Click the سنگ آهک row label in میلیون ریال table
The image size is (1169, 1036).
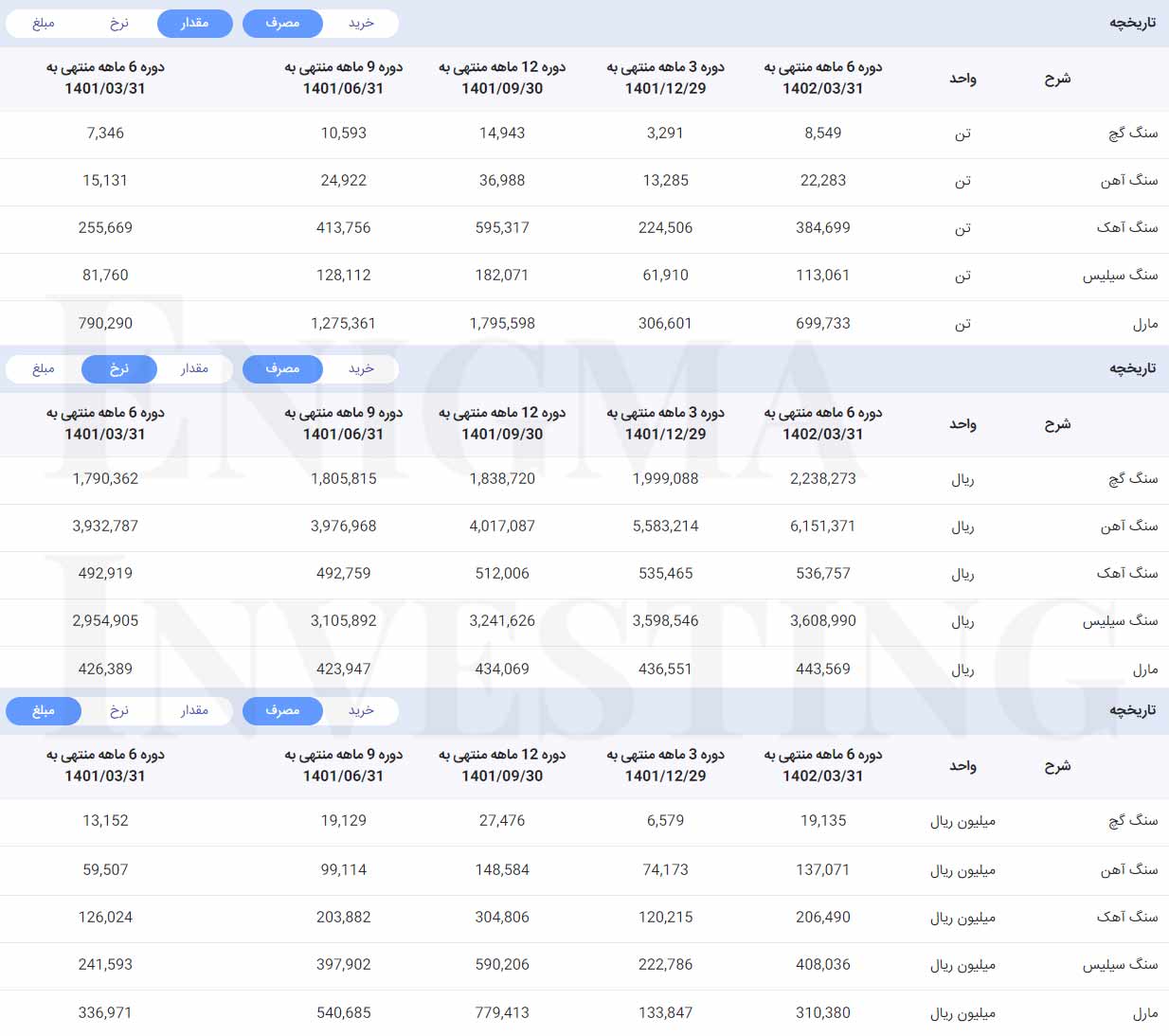[x=1126, y=918]
